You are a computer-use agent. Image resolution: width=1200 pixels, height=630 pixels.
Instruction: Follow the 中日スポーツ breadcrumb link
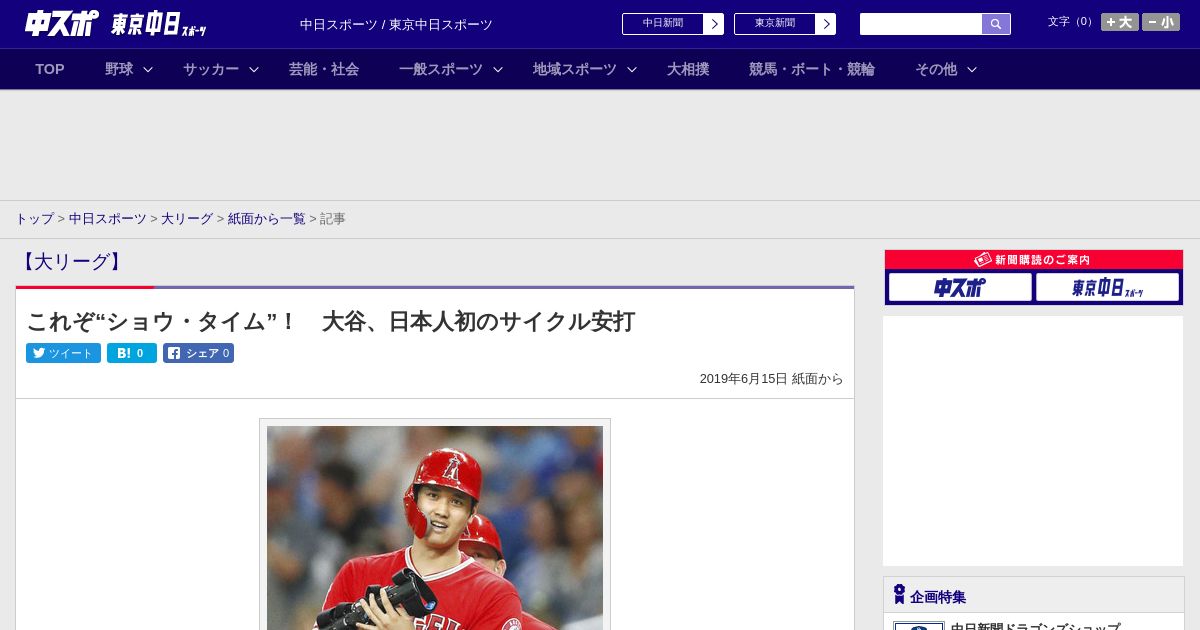point(108,218)
